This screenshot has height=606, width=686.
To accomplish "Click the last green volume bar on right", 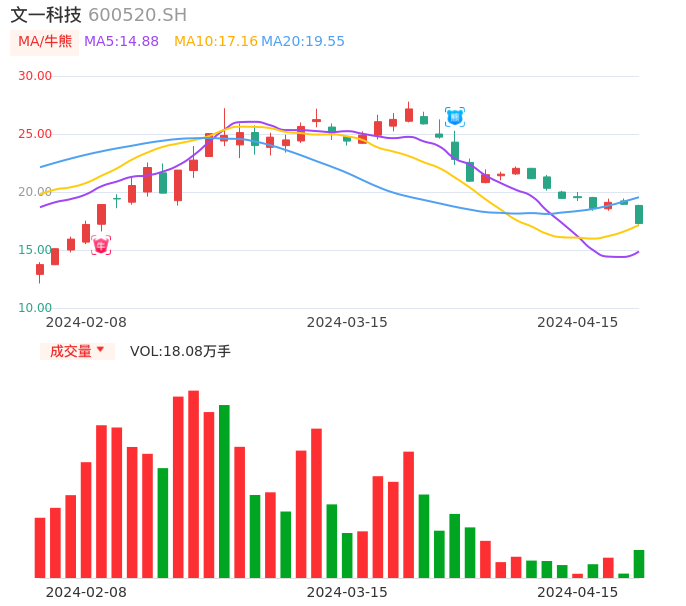I will tap(639, 564).
